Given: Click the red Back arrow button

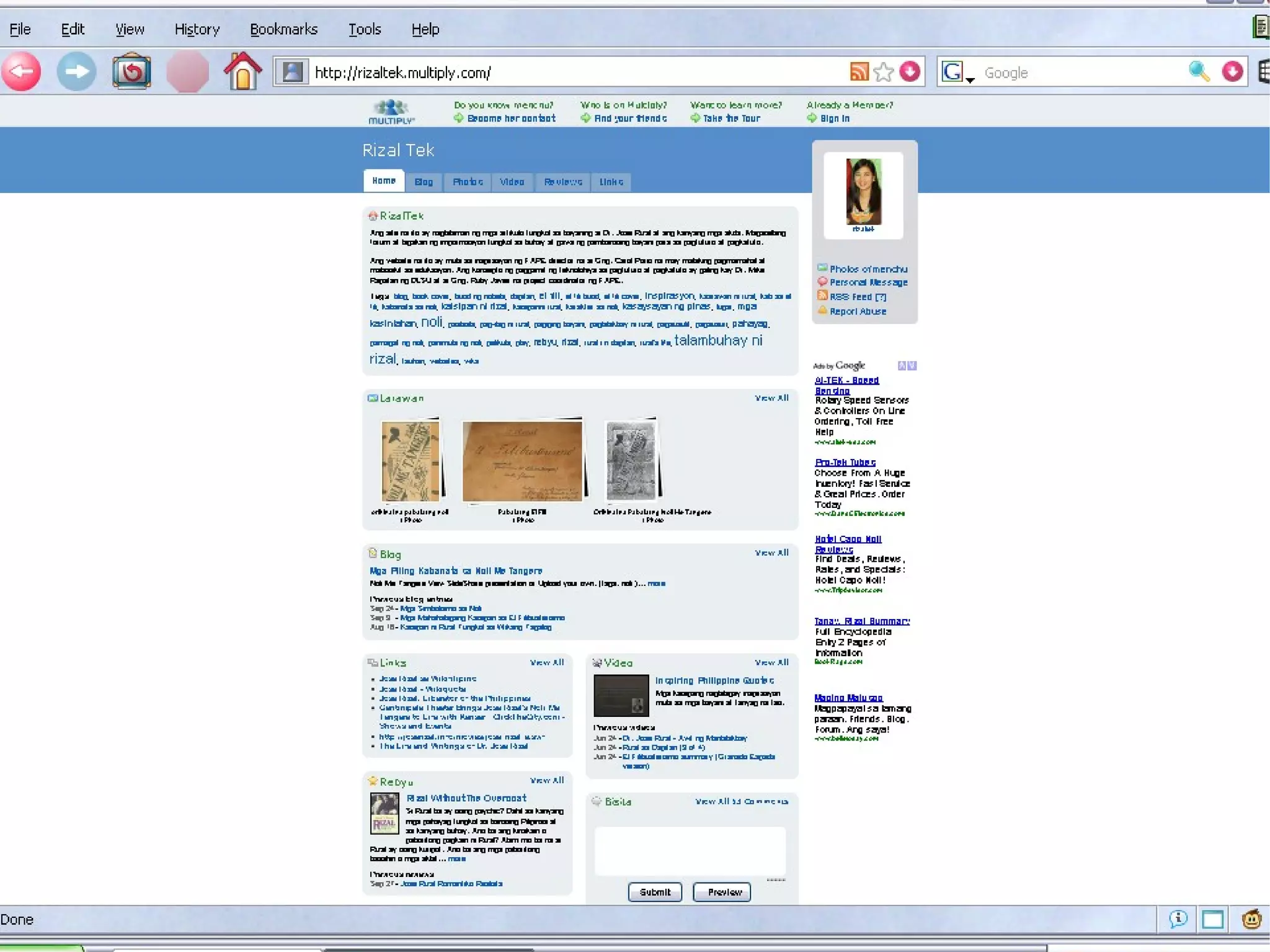Looking at the screenshot, I should [22, 72].
